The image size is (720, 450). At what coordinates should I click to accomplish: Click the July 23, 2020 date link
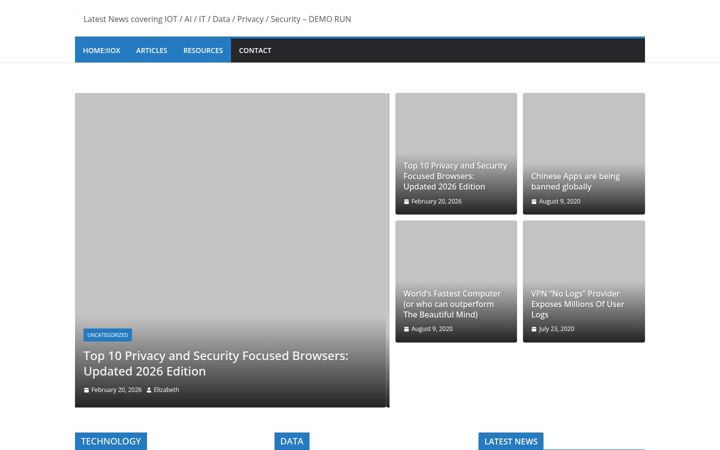point(556,329)
